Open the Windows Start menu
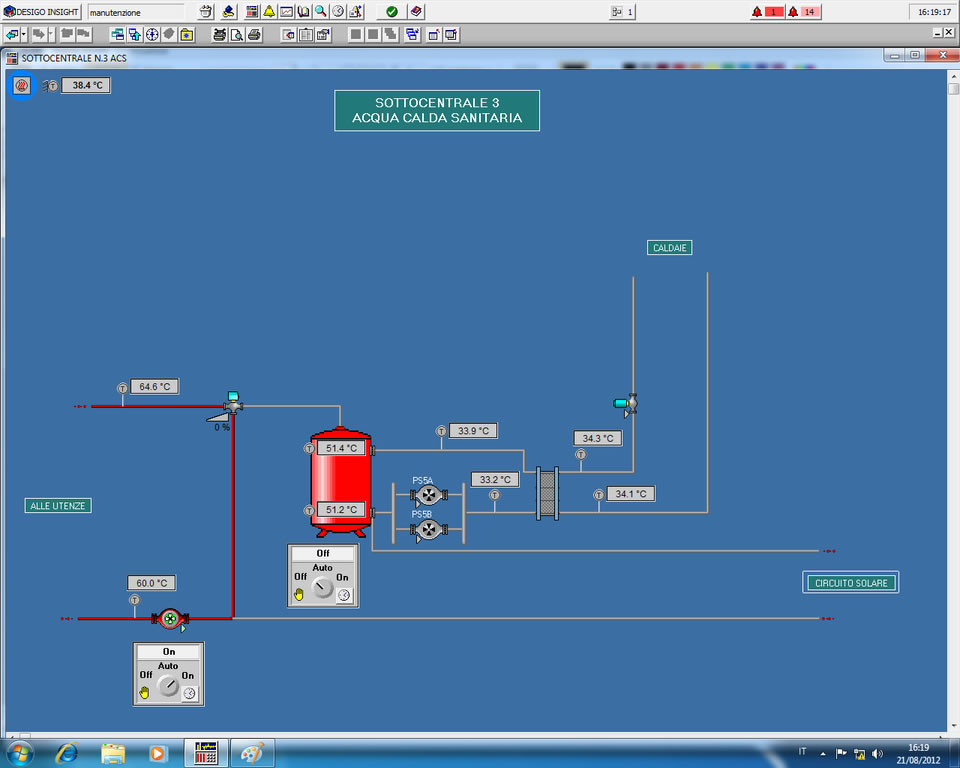960x768 pixels. pos(20,753)
